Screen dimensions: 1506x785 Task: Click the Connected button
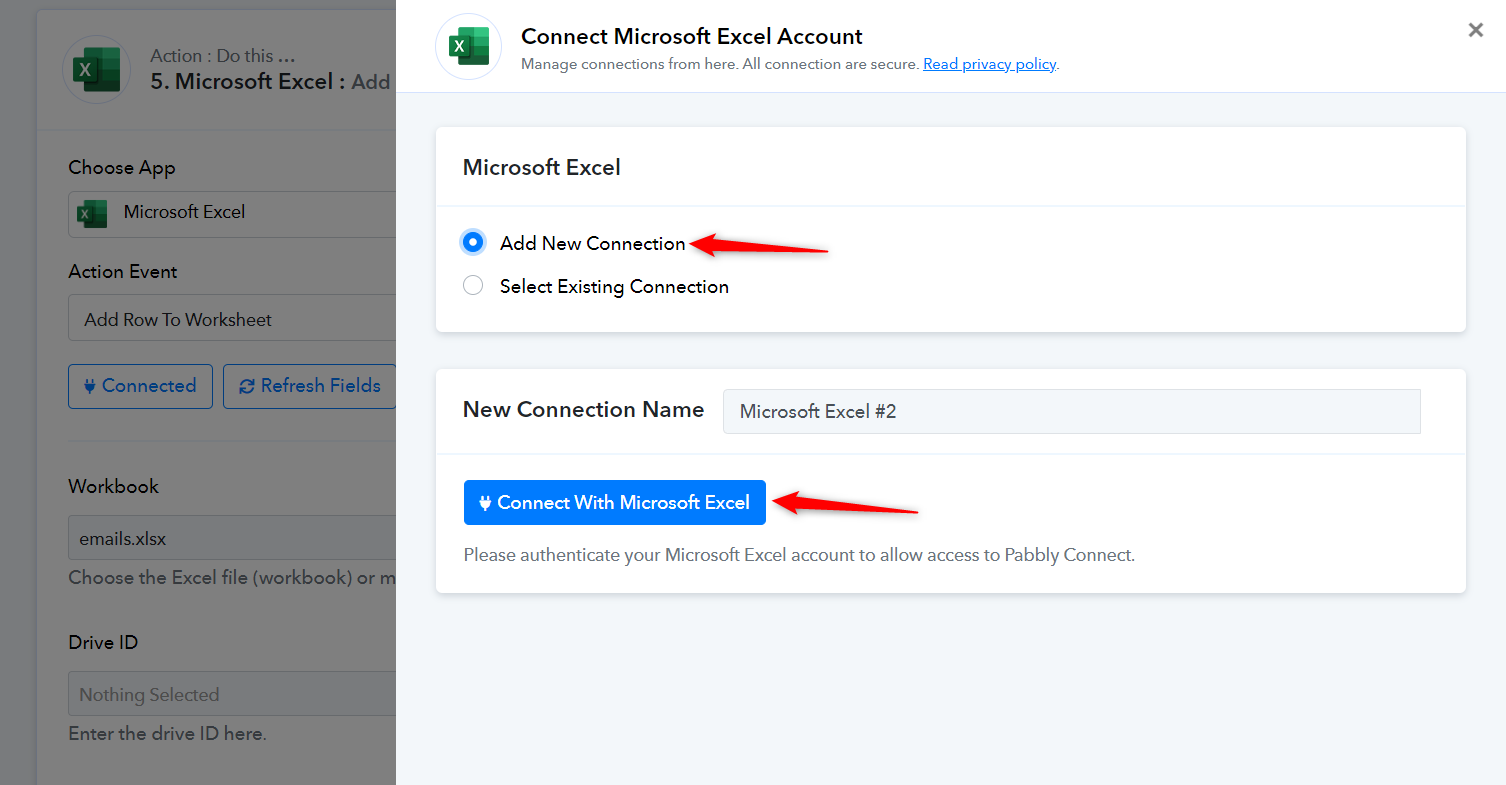click(x=140, y=386)
